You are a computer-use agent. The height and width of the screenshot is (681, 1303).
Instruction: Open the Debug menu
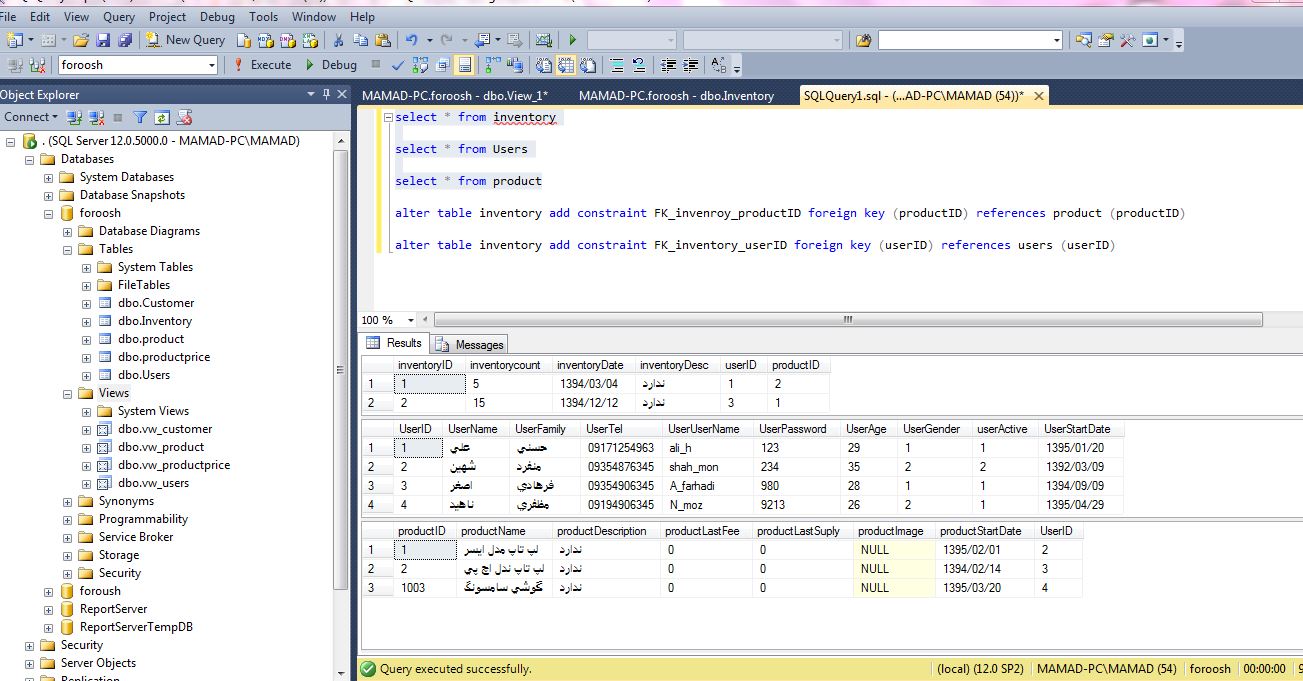217,16
